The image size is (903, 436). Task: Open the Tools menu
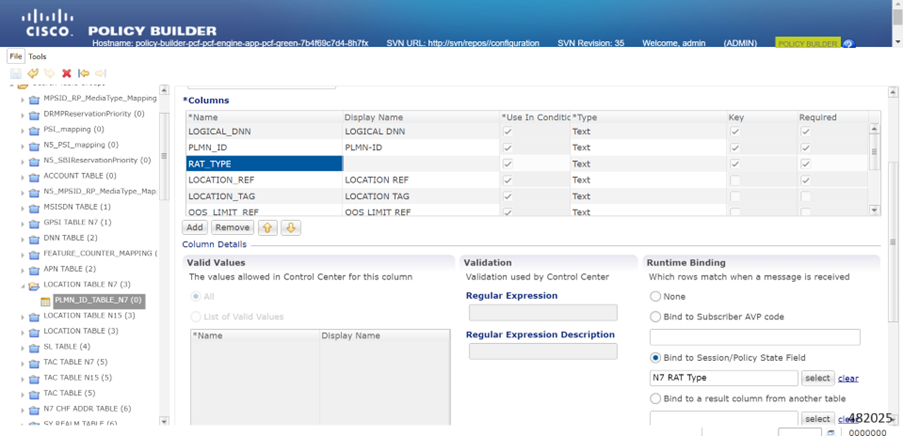[37, 56]
